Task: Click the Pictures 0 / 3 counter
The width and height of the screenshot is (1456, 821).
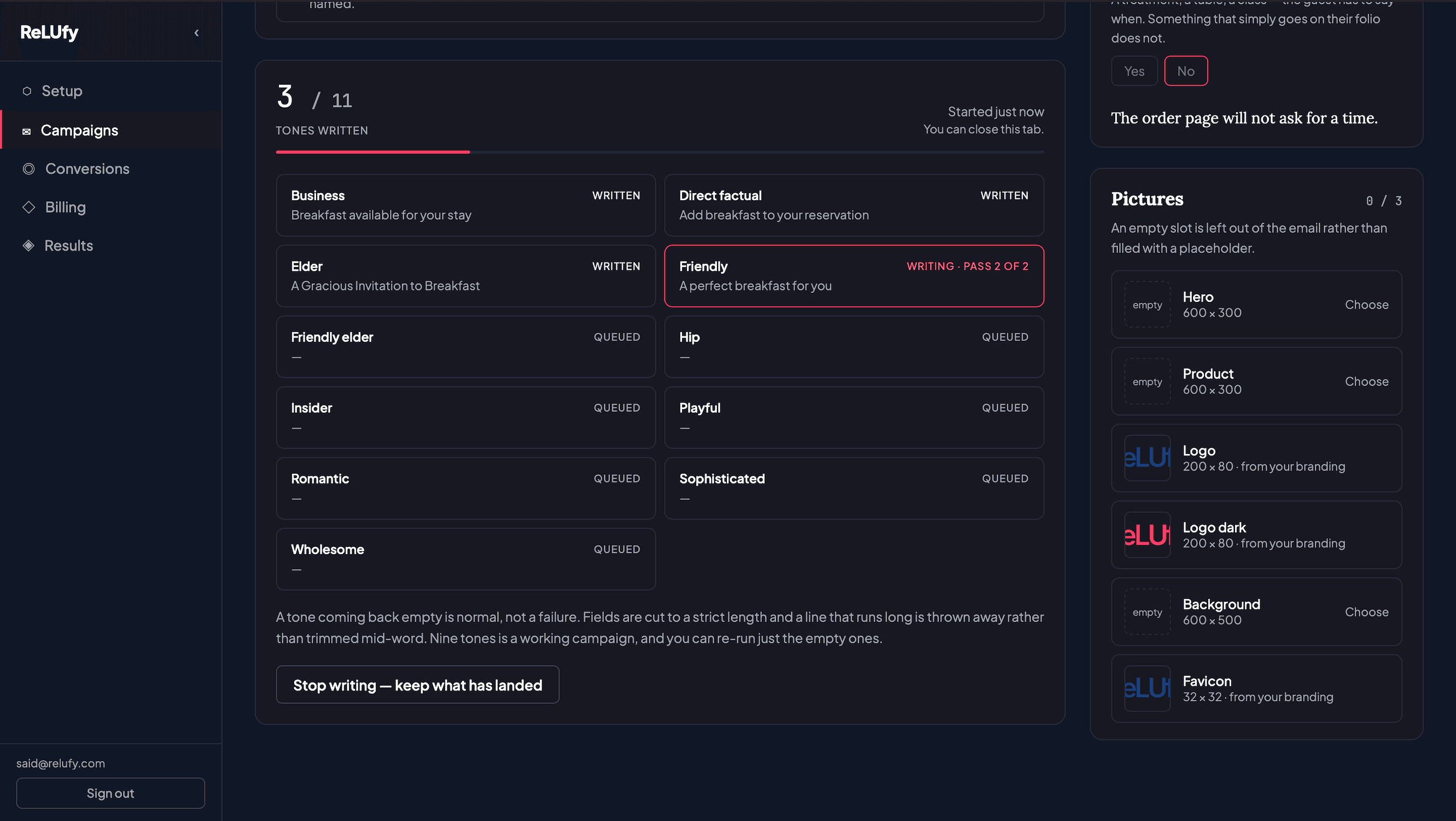Action: point(1384,201)
